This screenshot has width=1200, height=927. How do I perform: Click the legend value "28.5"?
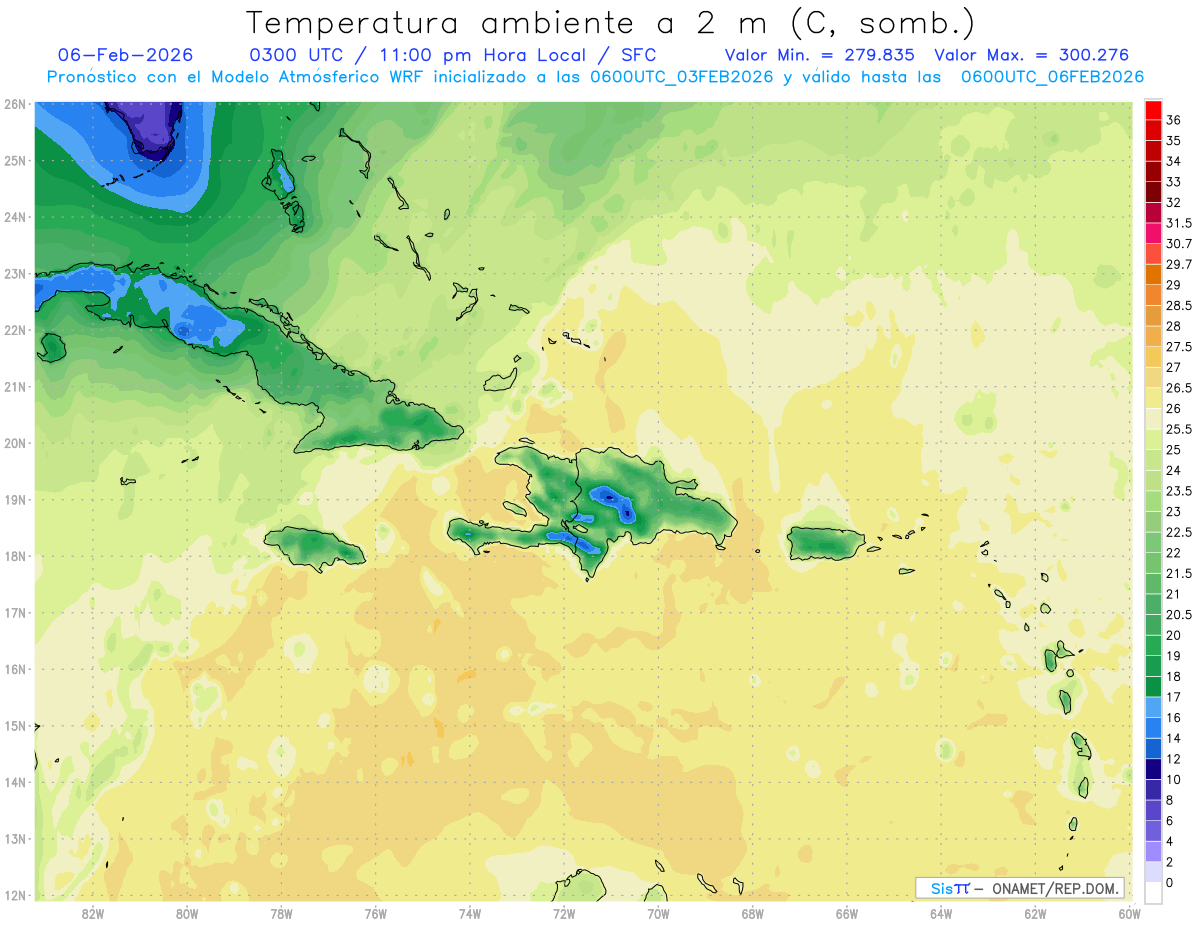coord(1179,305)
